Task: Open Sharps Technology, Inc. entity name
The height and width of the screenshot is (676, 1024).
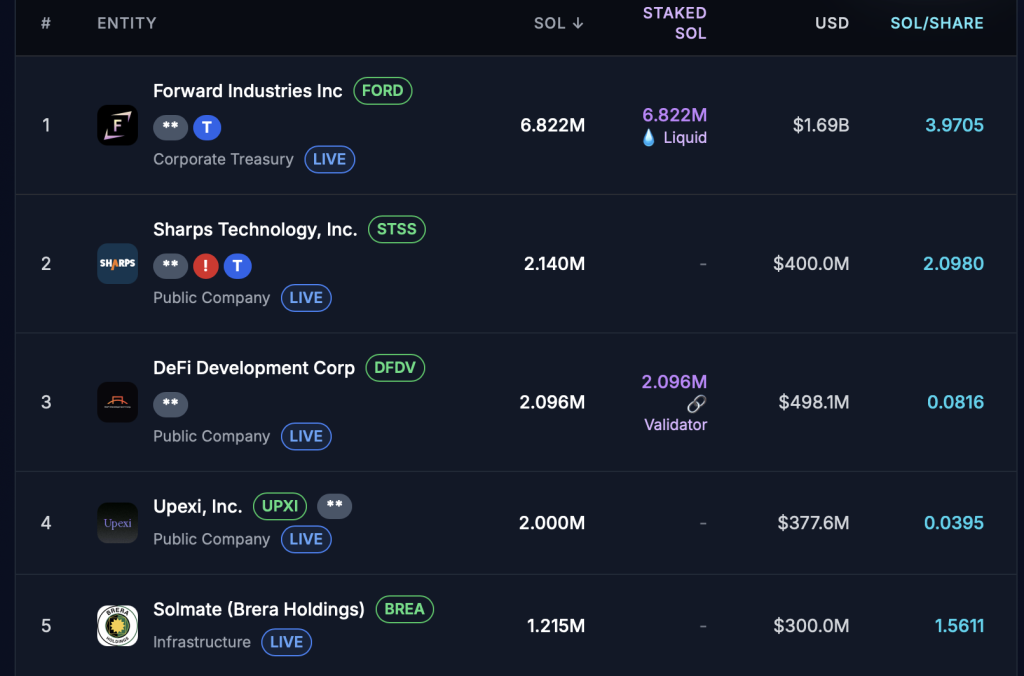Action: point(255,229)
